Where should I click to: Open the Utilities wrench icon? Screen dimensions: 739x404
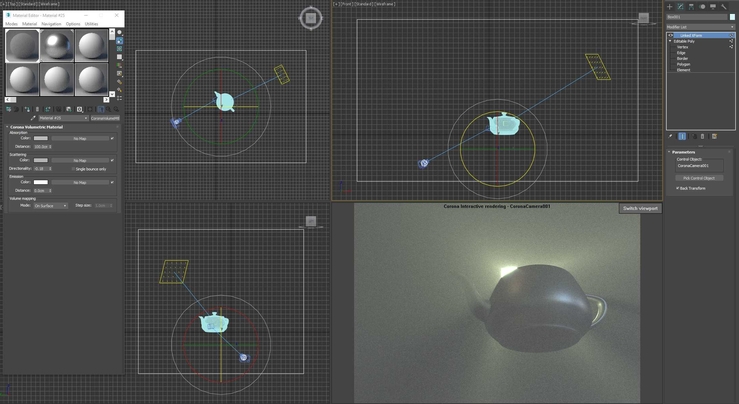tap(724, 7)
